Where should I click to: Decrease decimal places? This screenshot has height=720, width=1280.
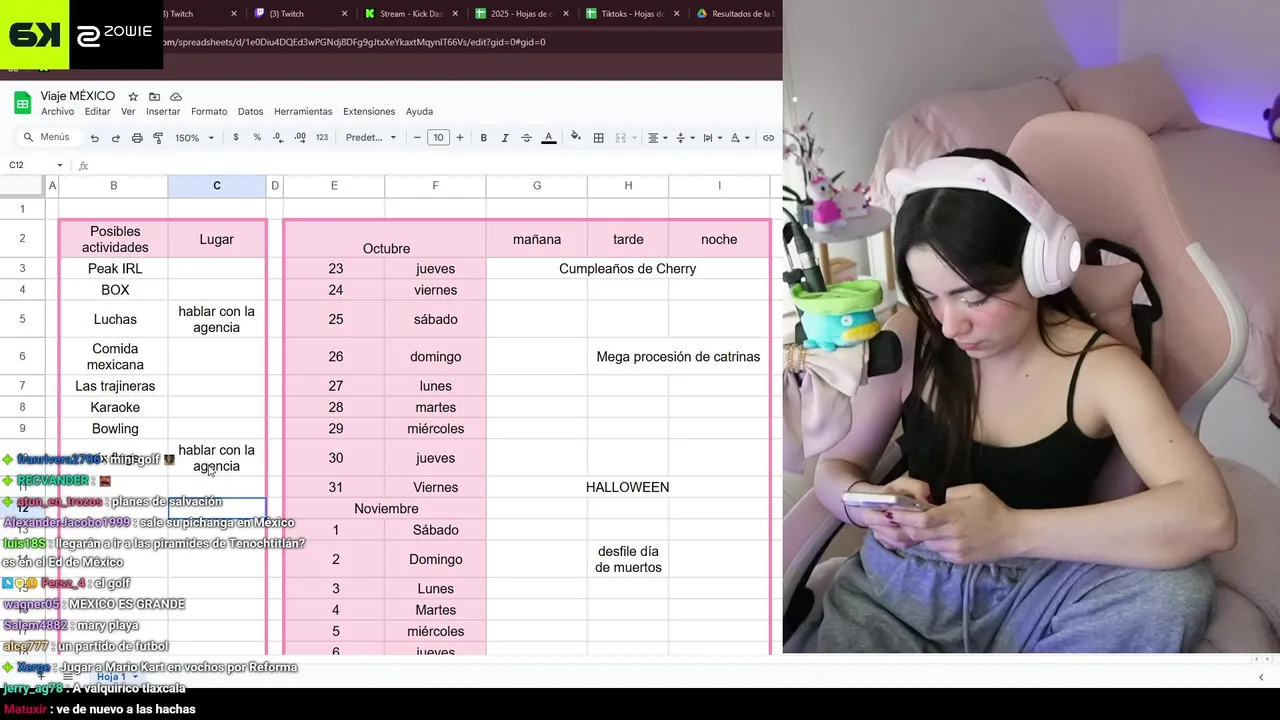tap(278, 138)
